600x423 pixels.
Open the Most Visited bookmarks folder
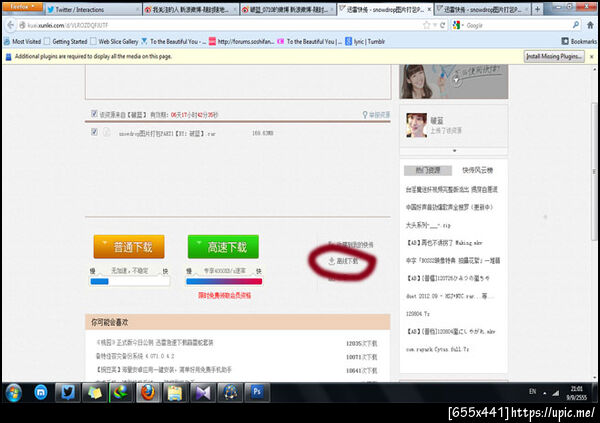click(22, 41)
